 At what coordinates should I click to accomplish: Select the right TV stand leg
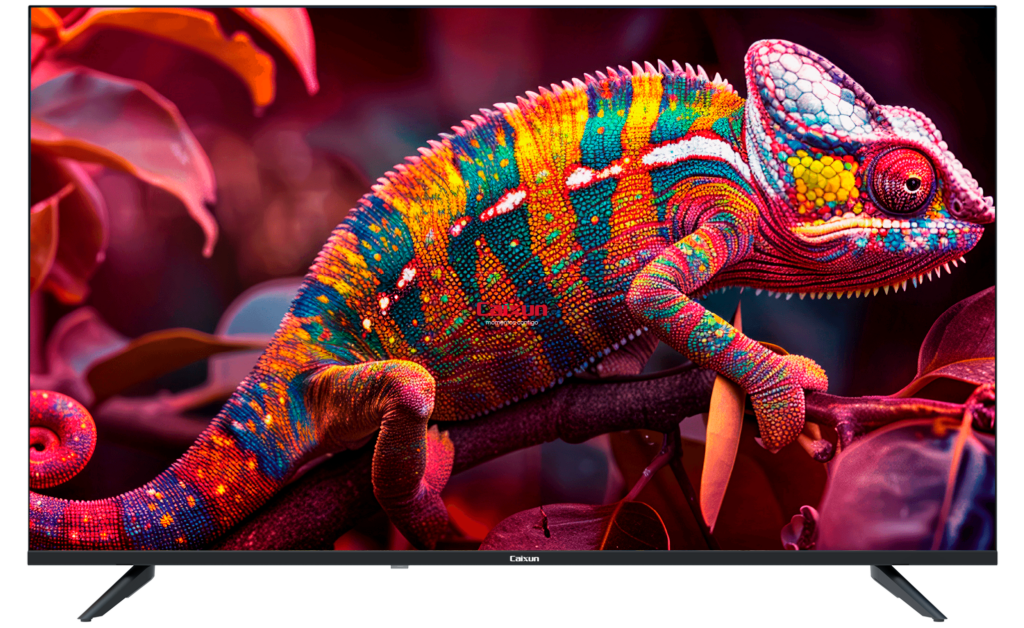(x=906, y=591)
